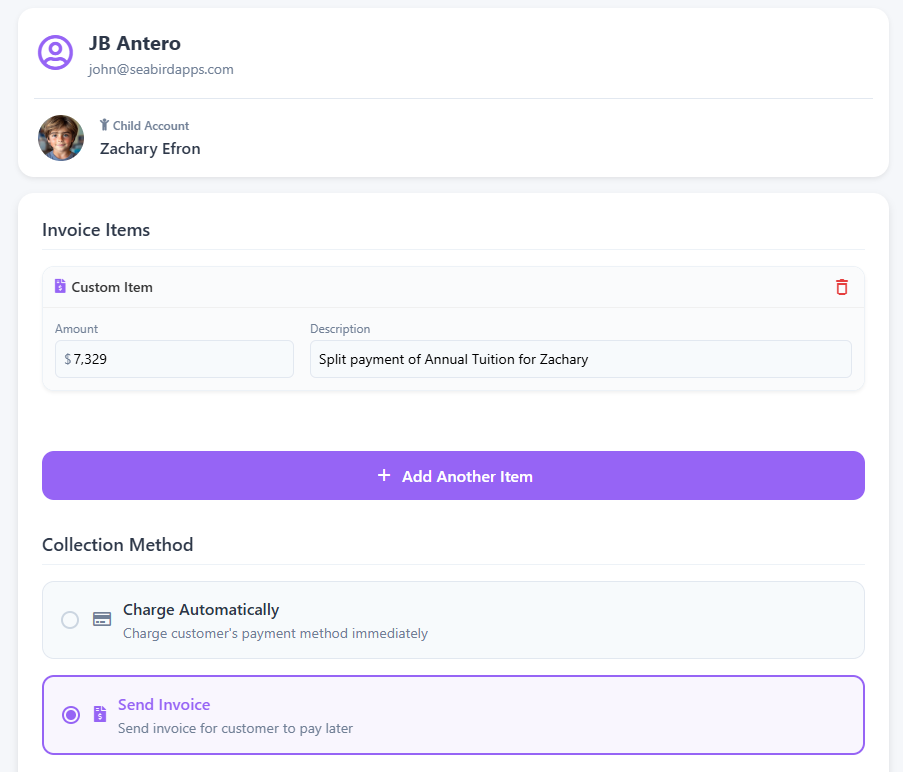Click the child figure icon beside Child Account
Viewport: 903px width, 772px height.
[104, 125]
